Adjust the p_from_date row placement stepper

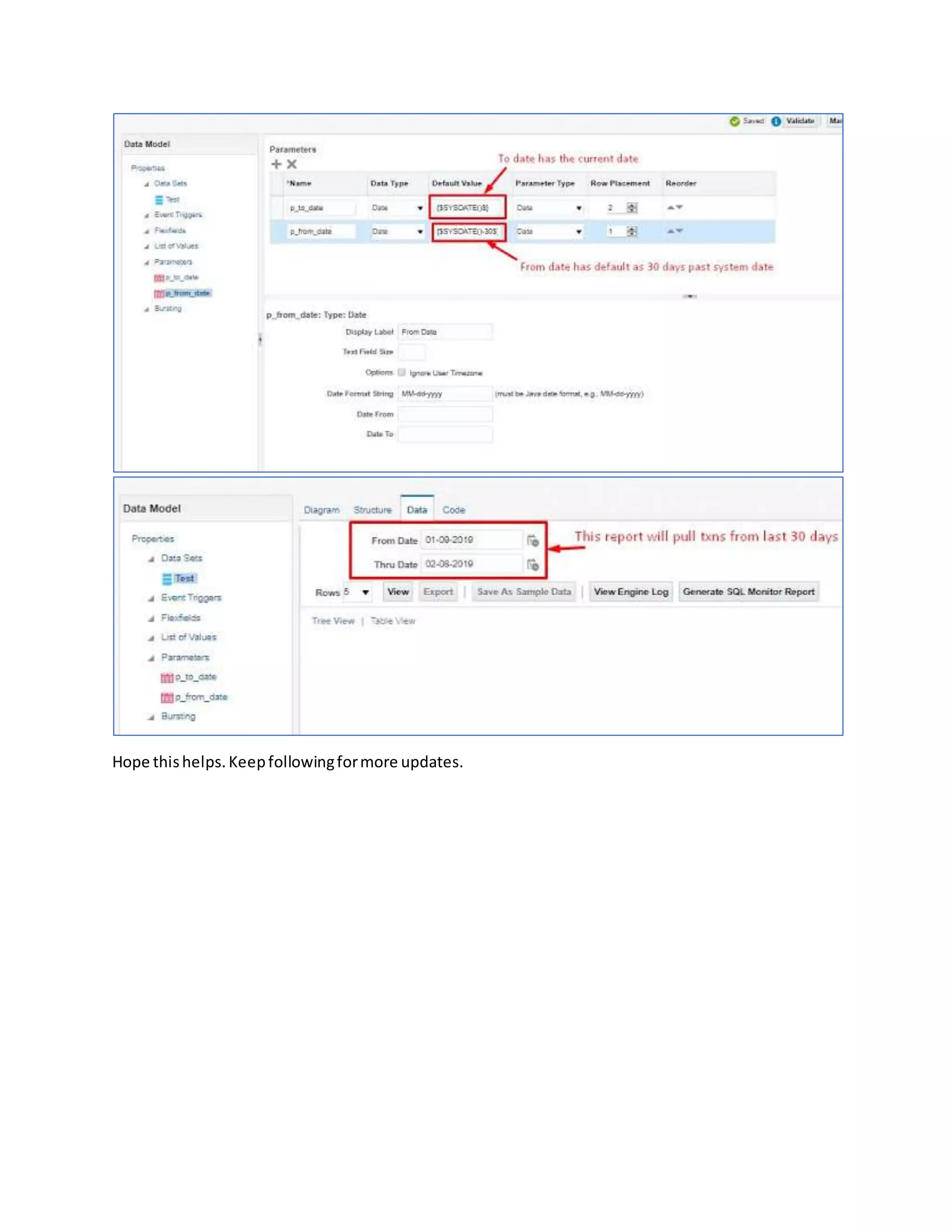(x=632, y=231)
